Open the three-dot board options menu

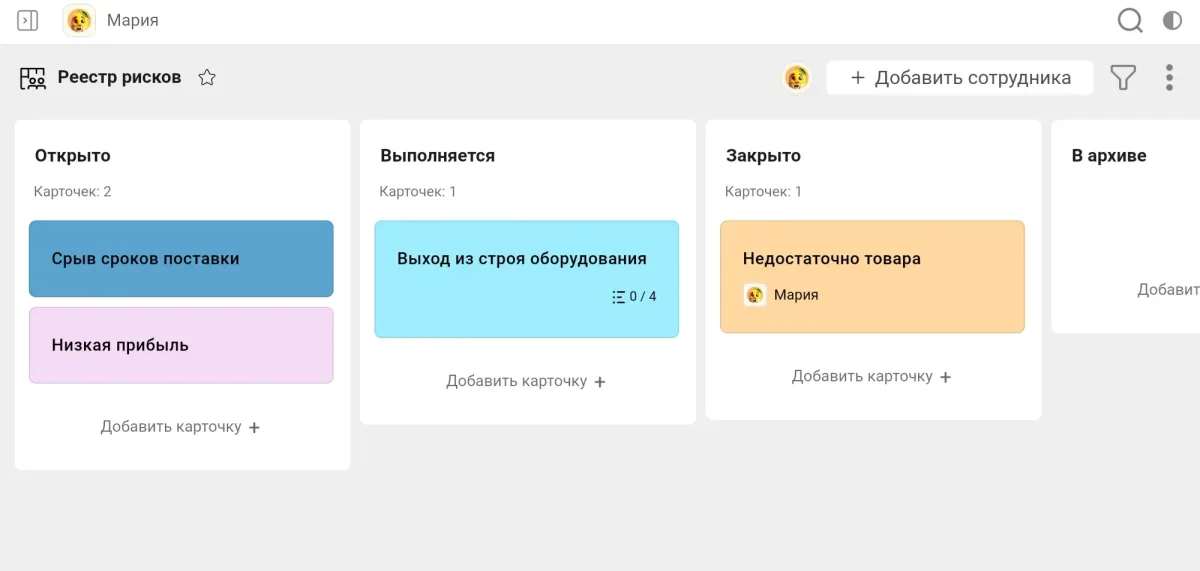coord(1169,78)
